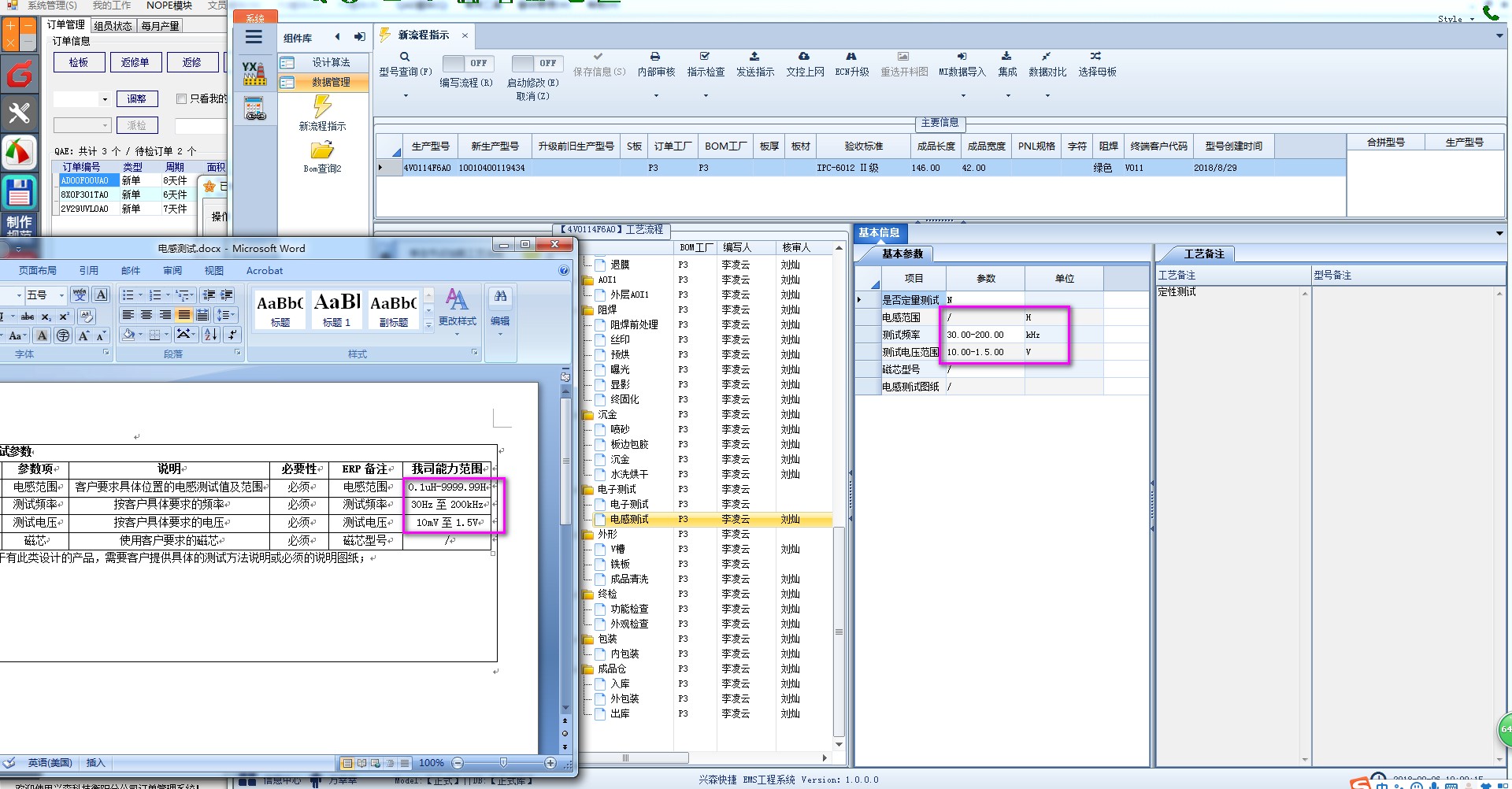Open the dropdown arrow under MI数据导入

(x=963, y=96)
